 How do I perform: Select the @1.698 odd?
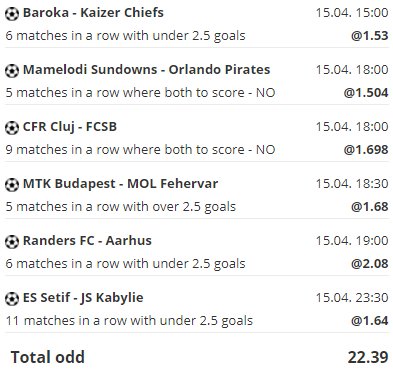pos(366,150)
